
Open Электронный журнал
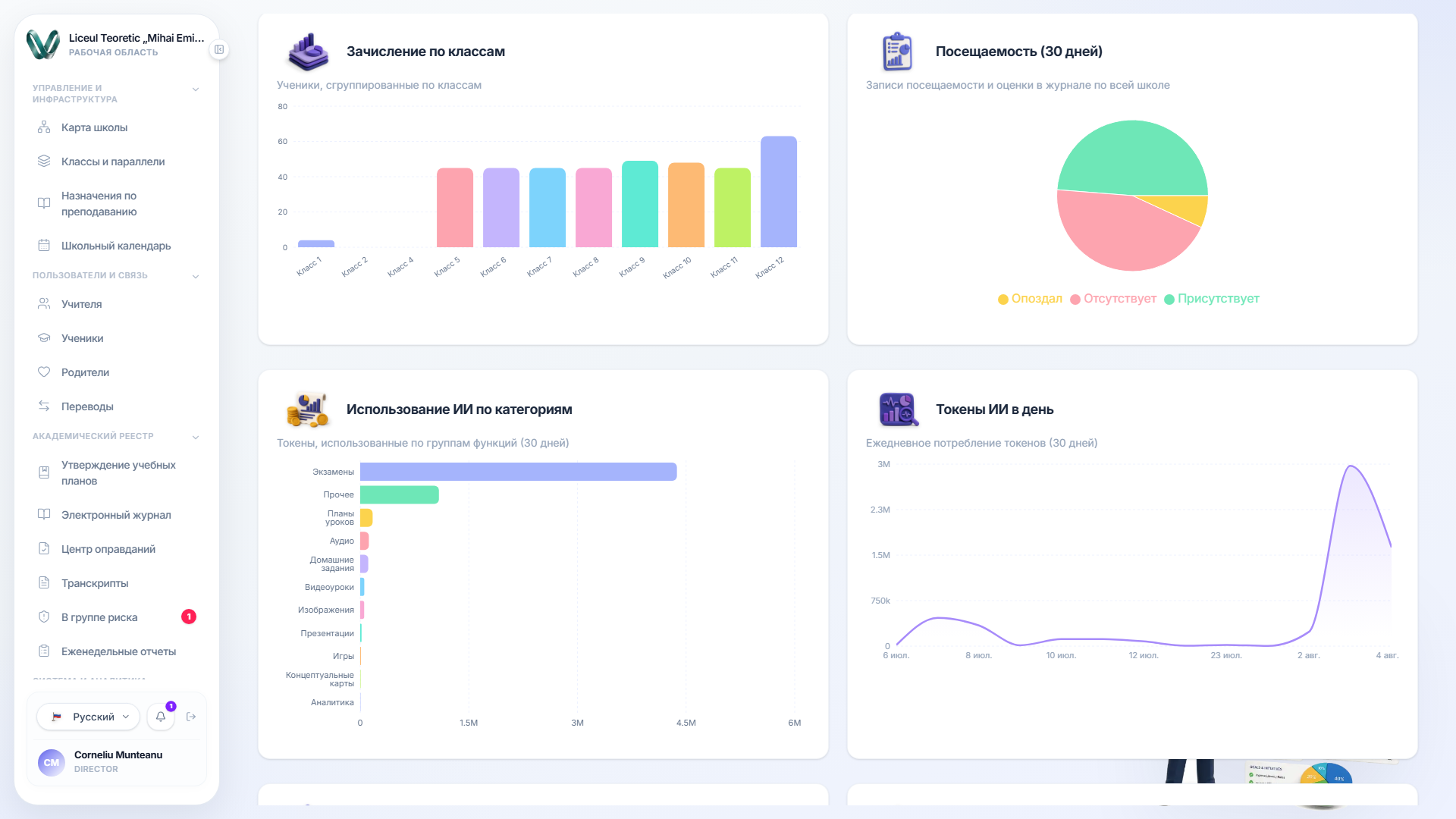pos(117,515)
